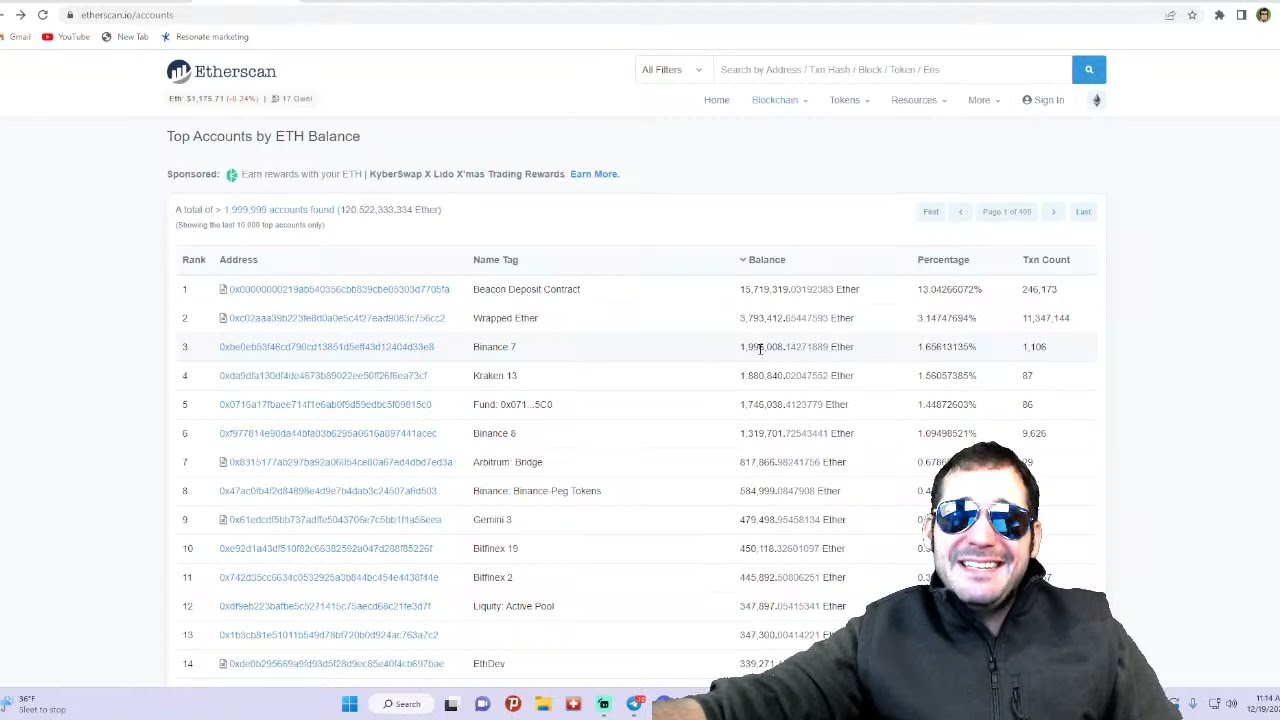The image size is (1280, 720).
Task: Open the New Tab bookmark
Action: [125, 37]
